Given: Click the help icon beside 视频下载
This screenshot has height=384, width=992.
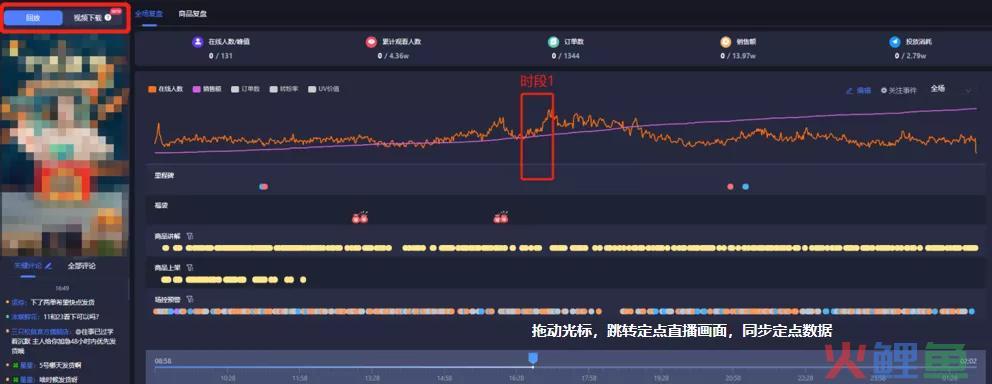Looking at the screenshot, I should coord(108,18).
